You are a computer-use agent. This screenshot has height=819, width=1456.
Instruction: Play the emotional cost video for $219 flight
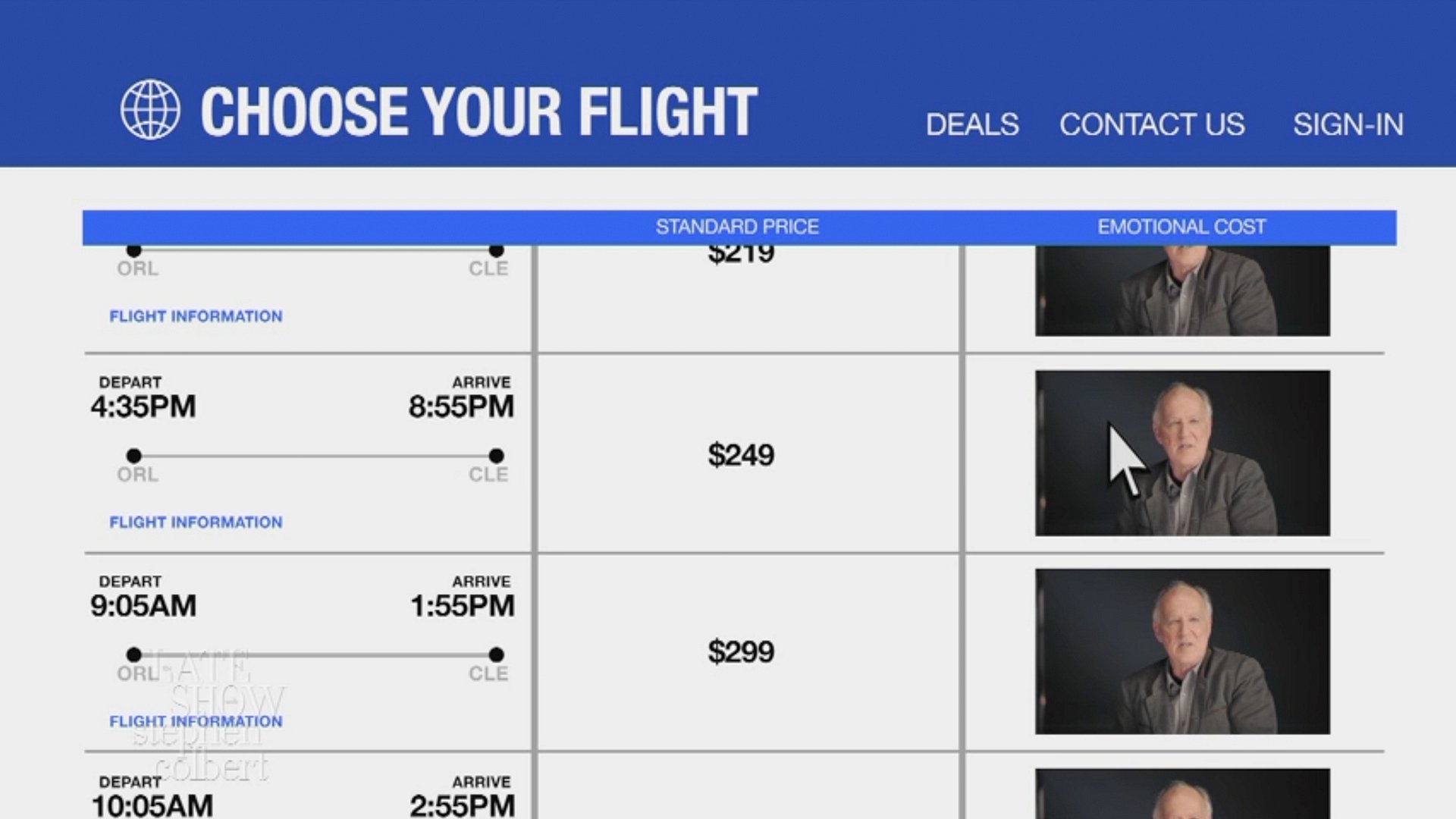click(1182, 290)
